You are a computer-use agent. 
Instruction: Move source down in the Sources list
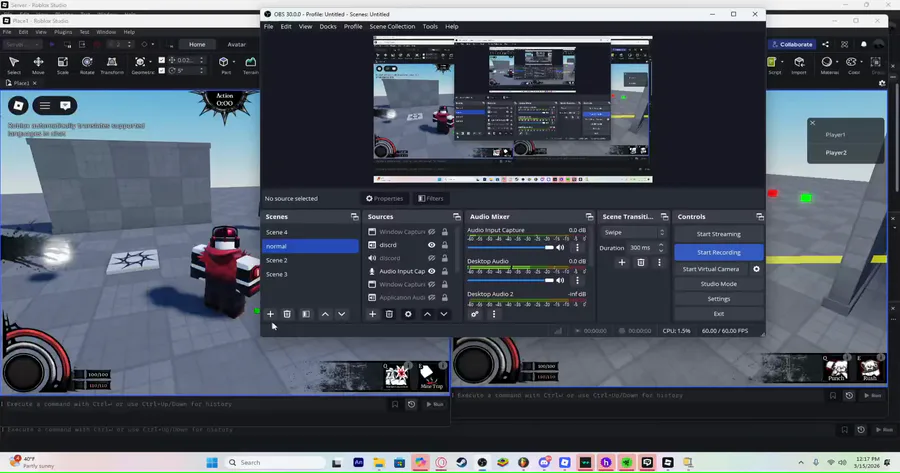(x=444, y=314)
